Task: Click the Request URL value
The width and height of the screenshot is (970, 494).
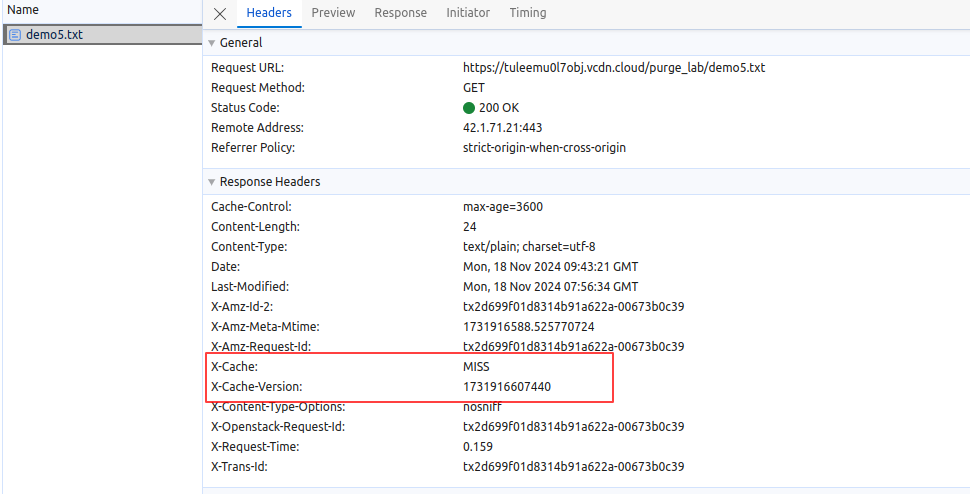Action: tap(613, 68)
